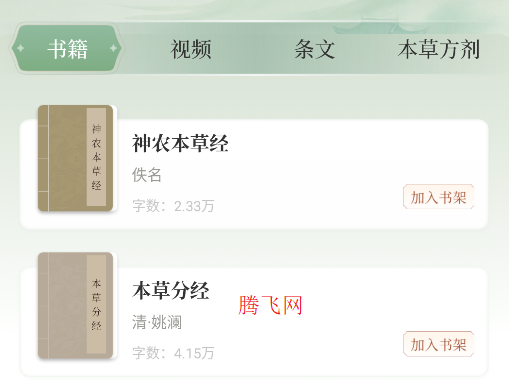Viewport: 509px width, 385px height.
Task: Click the red 腾飞网 watermark text
Action: tap(270, 305)
